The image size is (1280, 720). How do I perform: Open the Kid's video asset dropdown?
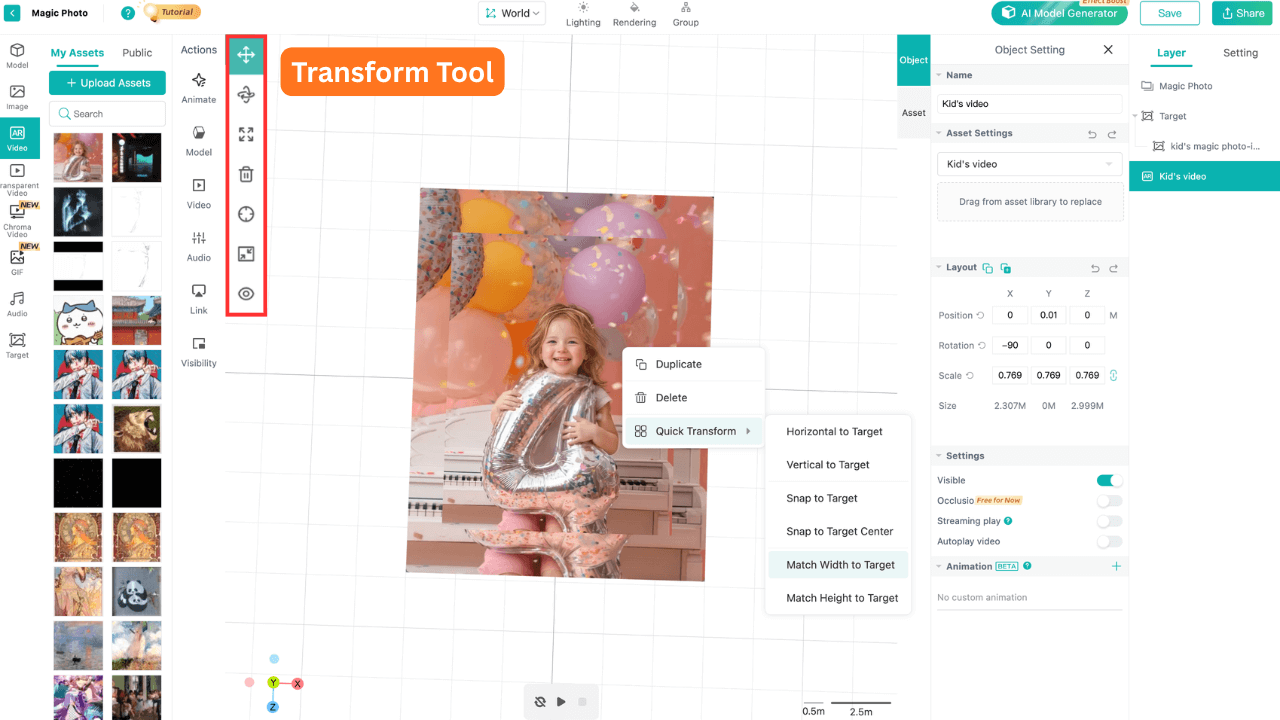(x=1029, y=163)
